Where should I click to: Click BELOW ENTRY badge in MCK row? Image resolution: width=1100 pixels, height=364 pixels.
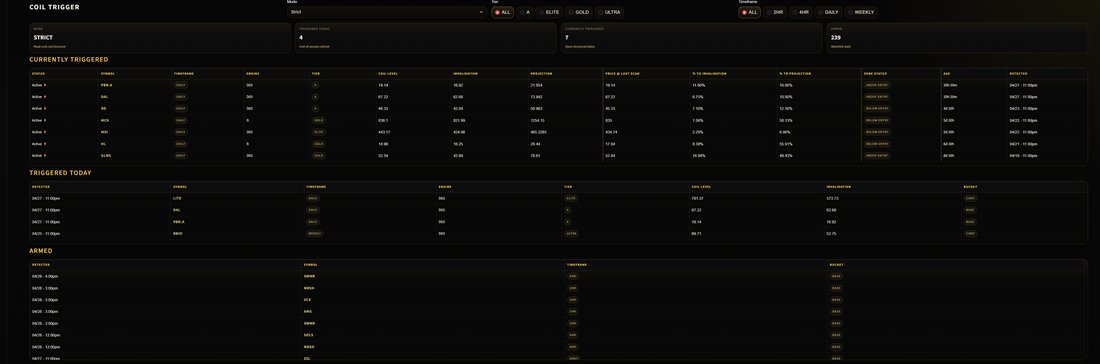[x=877, y=120]
